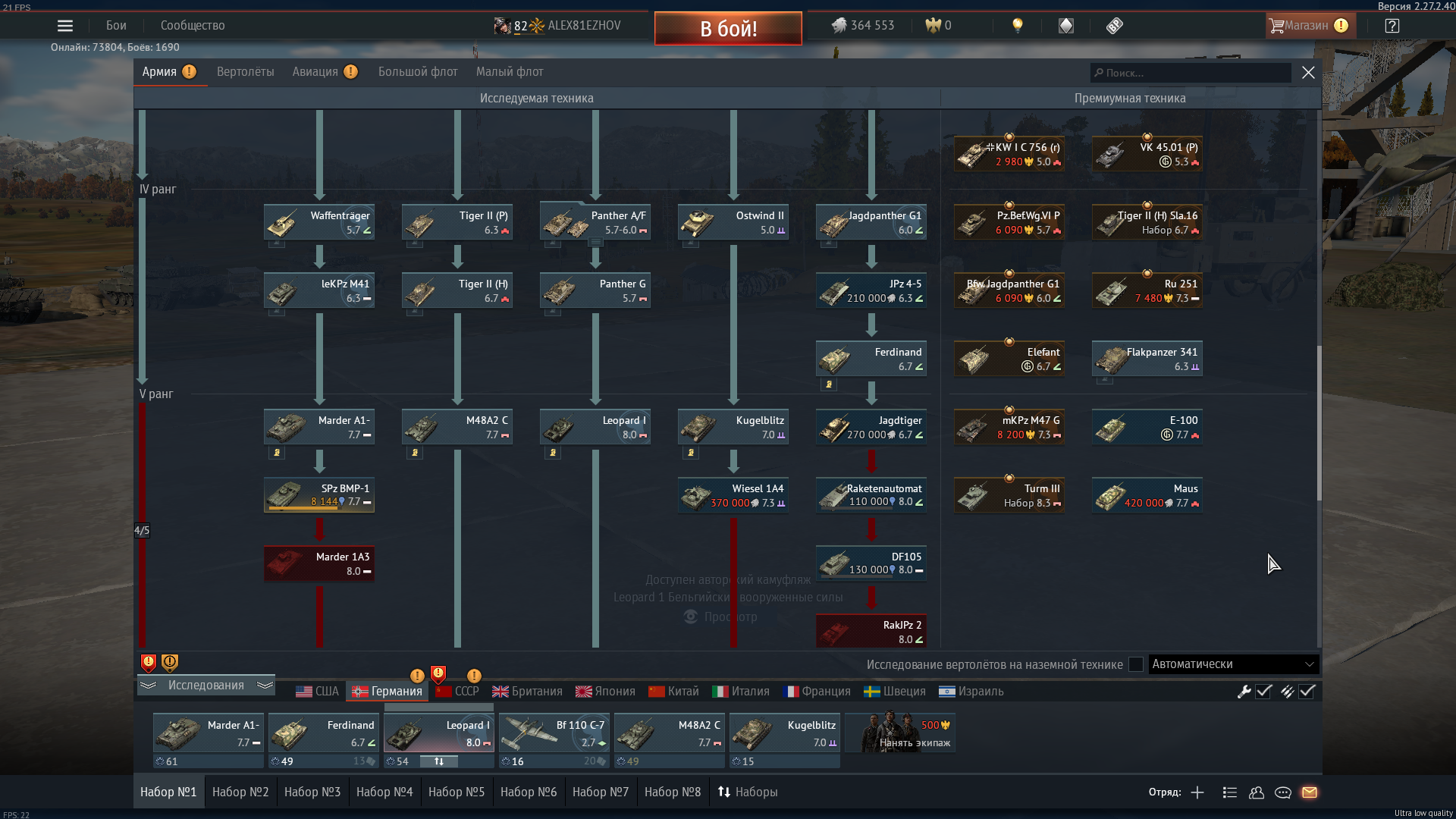Viewport: 1456px width, 819px height.
Task: Select the Raketenautomat vehicle
Action: [871, 495]
